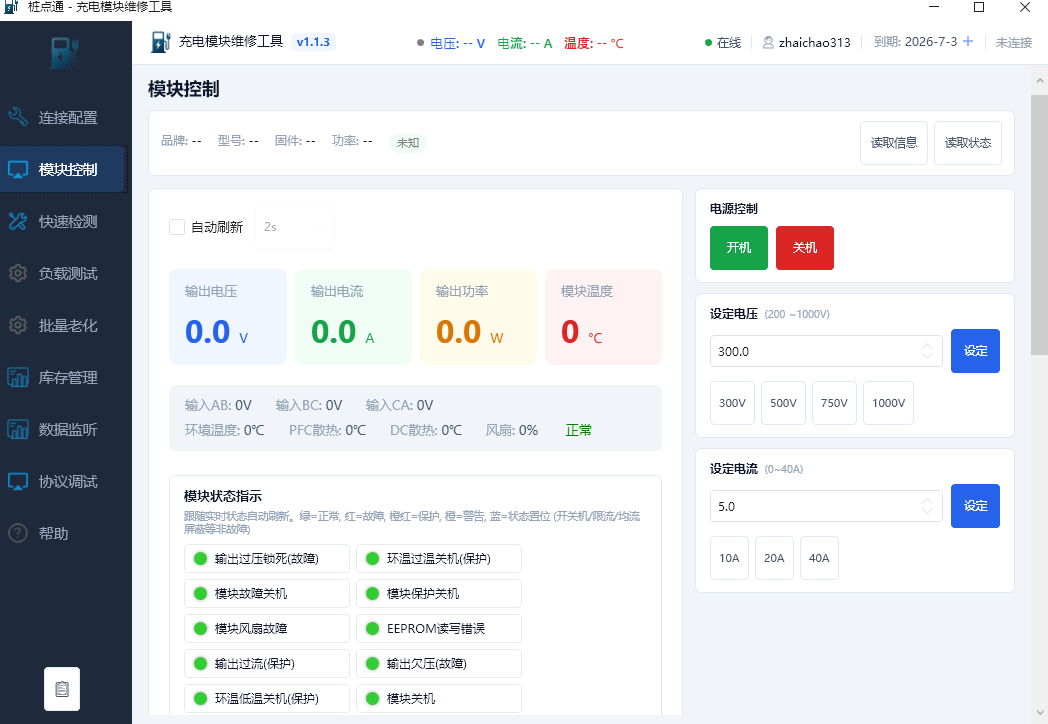Screen dimensions: 1048x724
Task: Click the 输出电压 0.0 V card
Action: click(228, 317)
